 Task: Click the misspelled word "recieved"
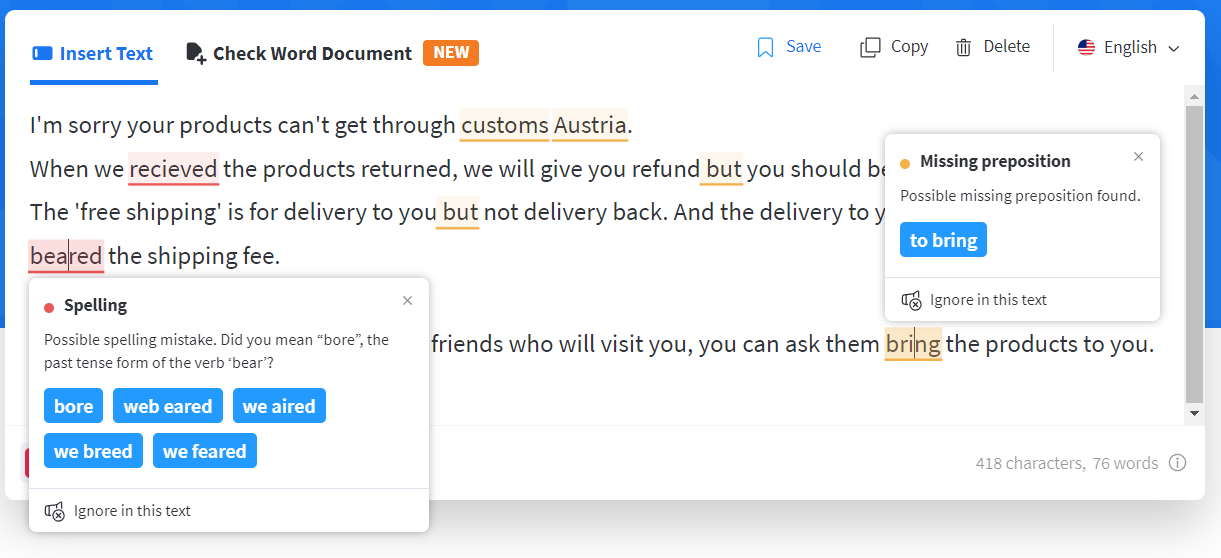(173, 169)
